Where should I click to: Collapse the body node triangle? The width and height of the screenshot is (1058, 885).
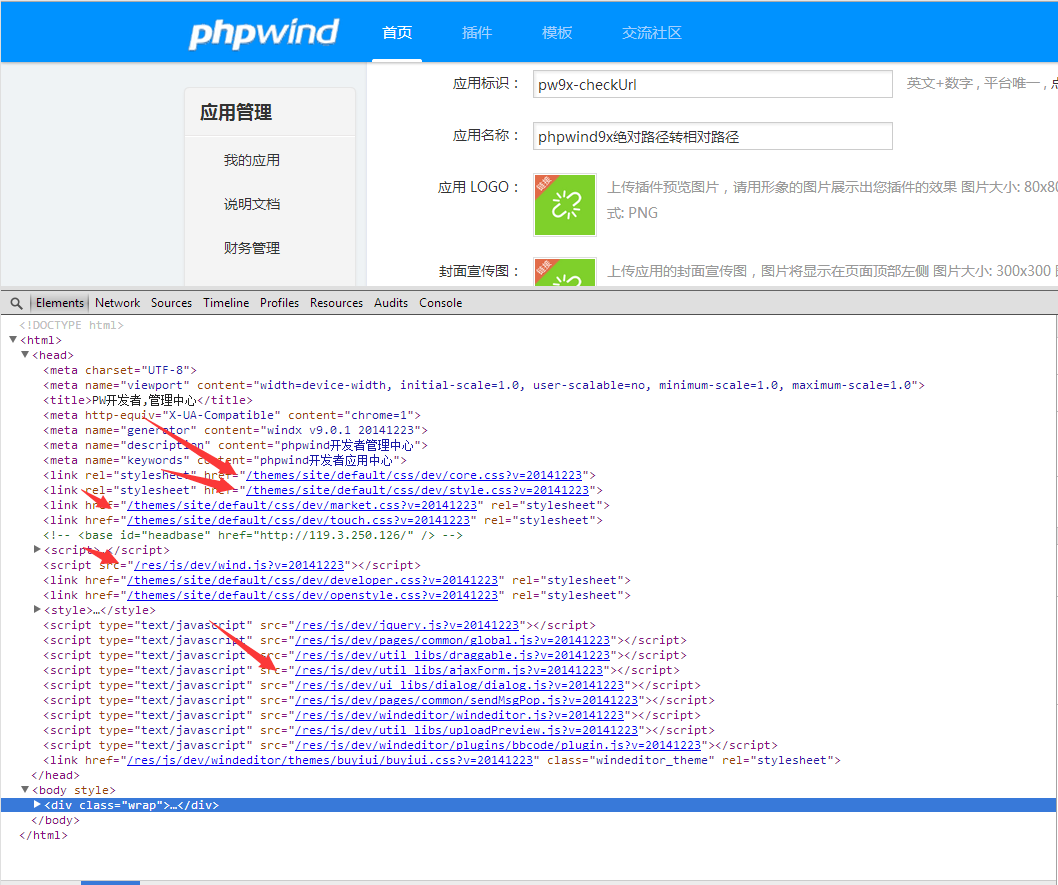(x=25, y=789)
